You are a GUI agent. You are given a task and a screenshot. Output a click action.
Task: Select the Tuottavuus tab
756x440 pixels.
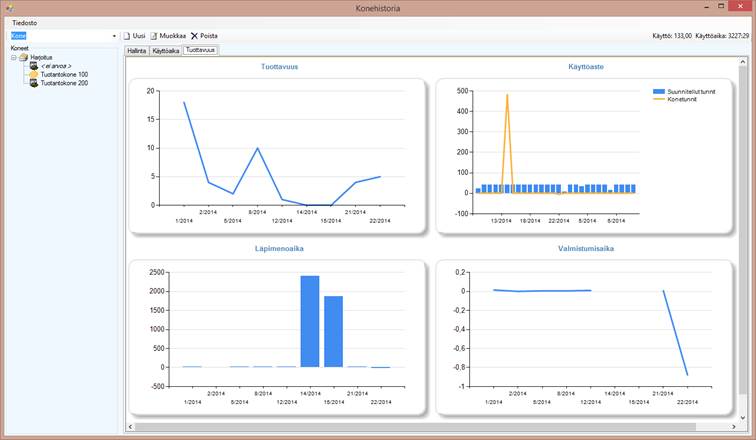tap(200, 49)
